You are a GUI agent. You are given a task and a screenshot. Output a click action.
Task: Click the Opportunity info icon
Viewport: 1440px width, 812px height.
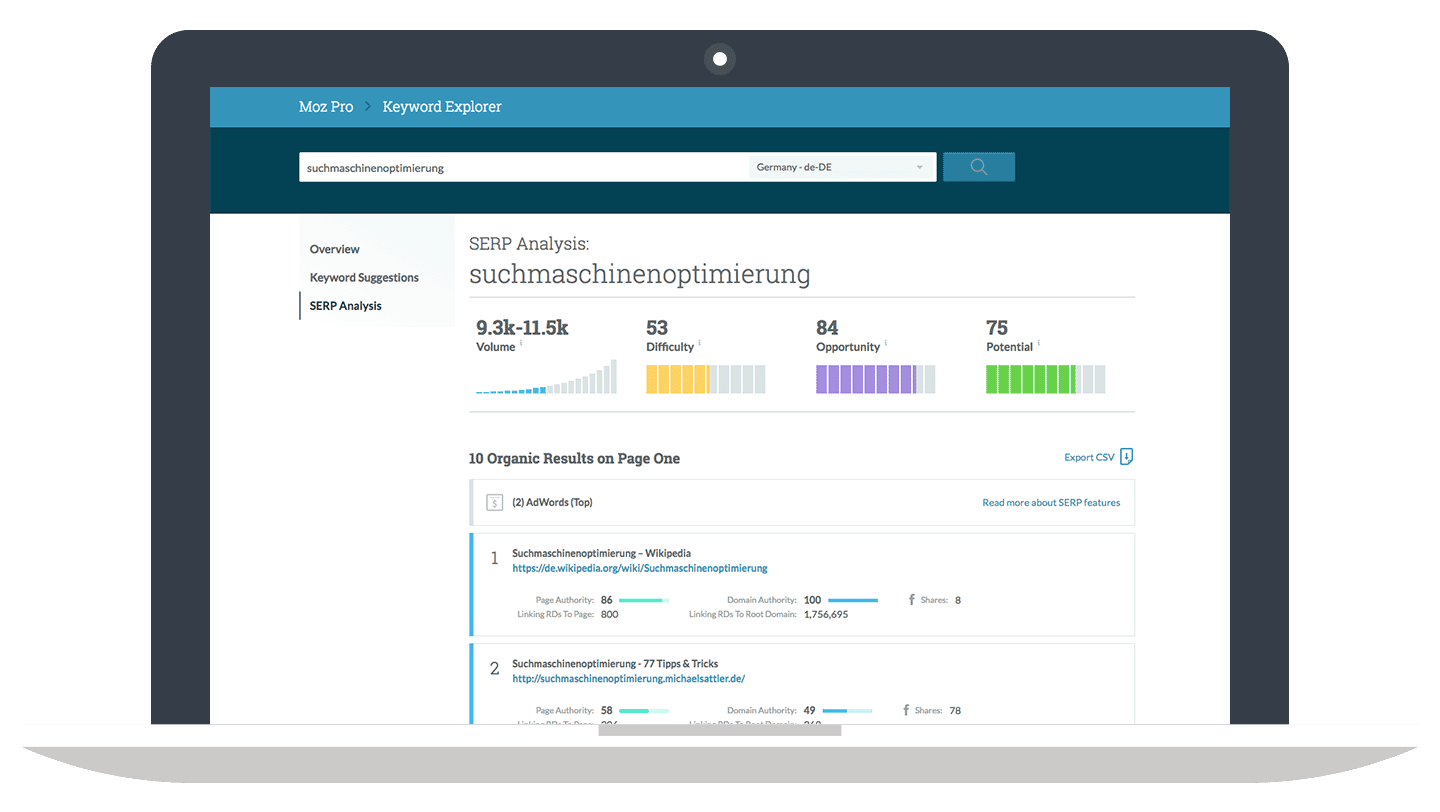[886, 343]
